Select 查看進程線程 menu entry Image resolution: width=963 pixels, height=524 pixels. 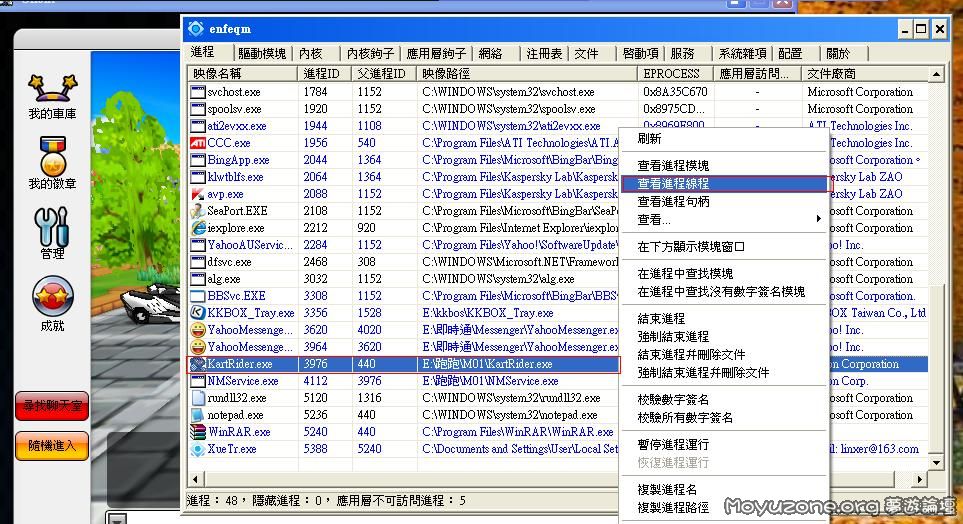(x=724, y=184)
